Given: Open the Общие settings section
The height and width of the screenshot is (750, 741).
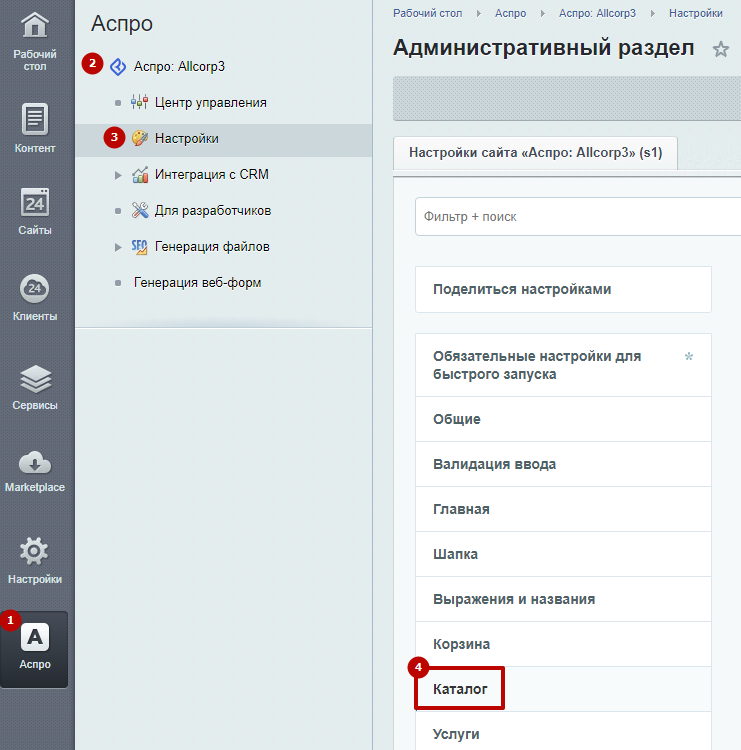Looking at the screenshot, I should [x=563, y=419].
